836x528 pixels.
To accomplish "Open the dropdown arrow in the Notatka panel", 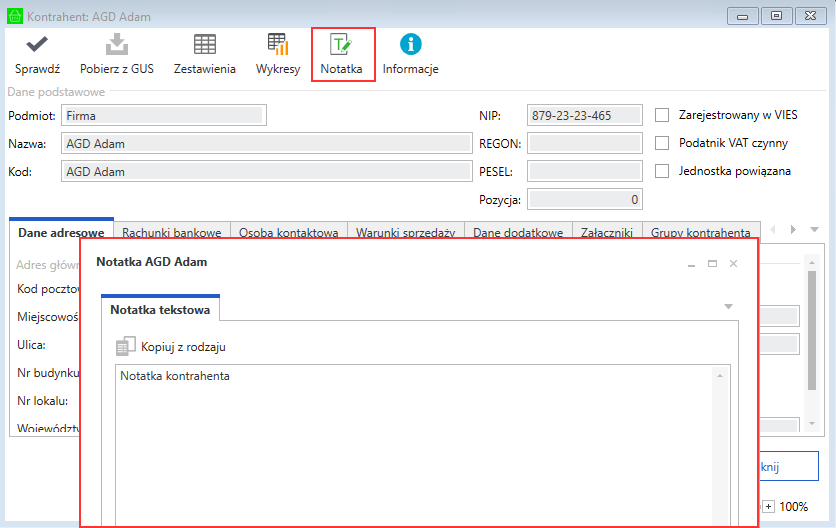I will [x=728, y=306].
